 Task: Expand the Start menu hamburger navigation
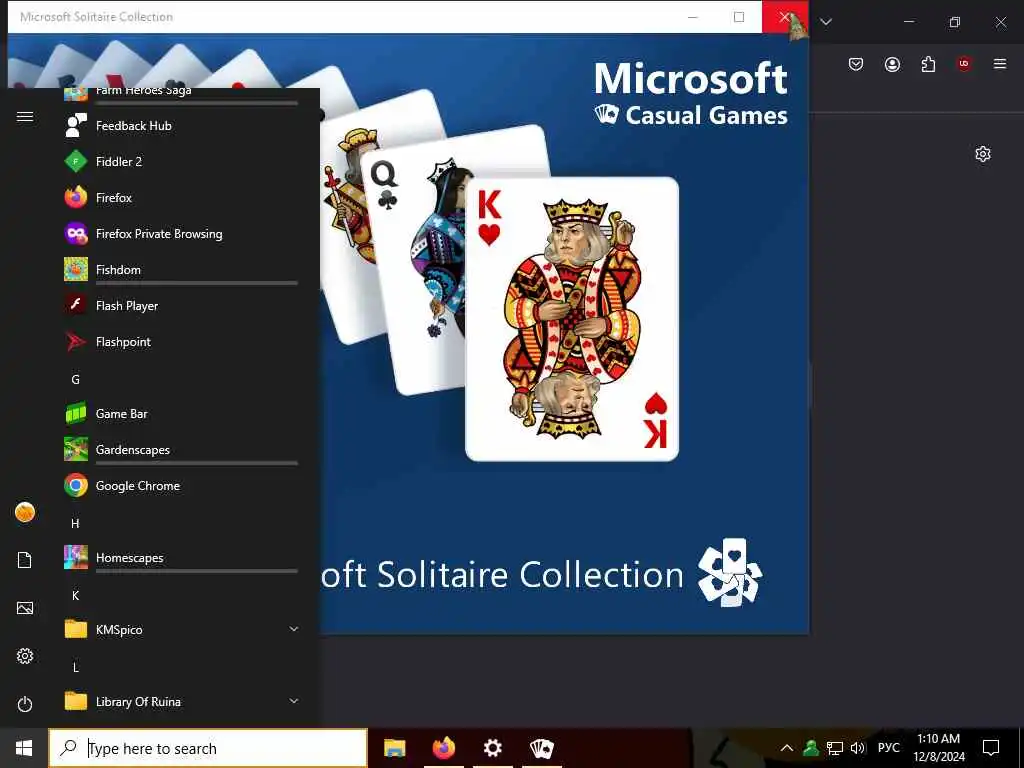[x=25, y=116]
